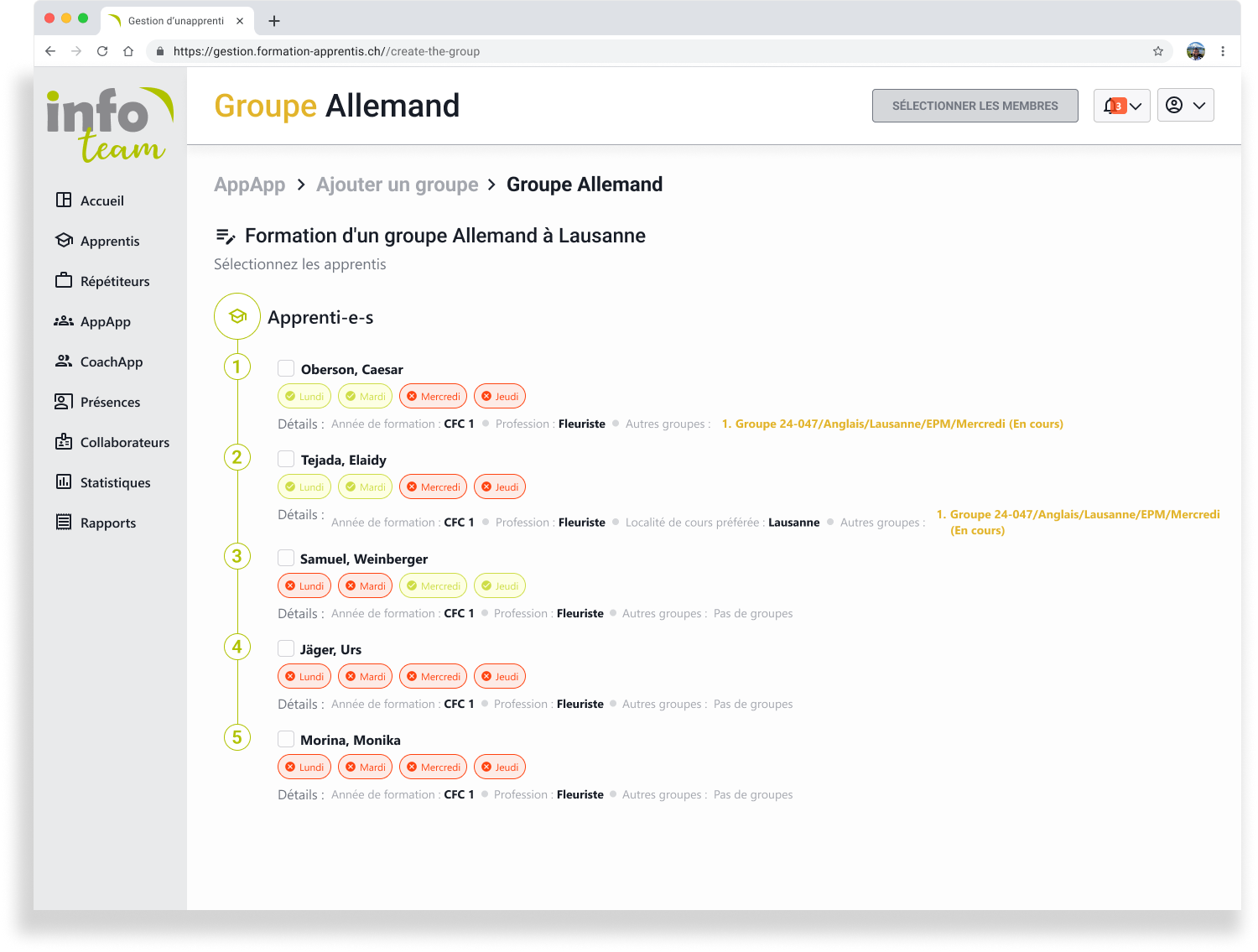Click the Répétiteurs briefcase icon
Viewport: 1258px width, 952px height.
[x=64, y=280]
